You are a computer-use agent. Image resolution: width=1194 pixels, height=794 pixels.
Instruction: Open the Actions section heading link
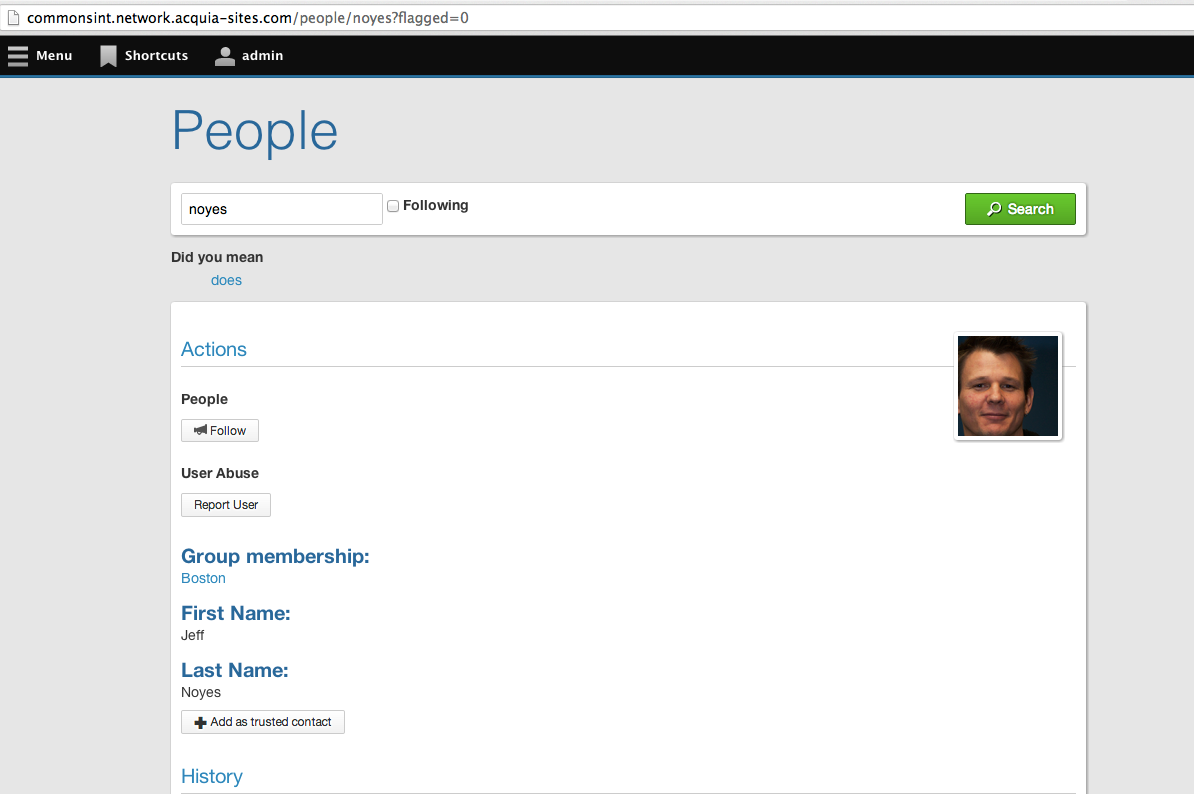pos(213,349)
